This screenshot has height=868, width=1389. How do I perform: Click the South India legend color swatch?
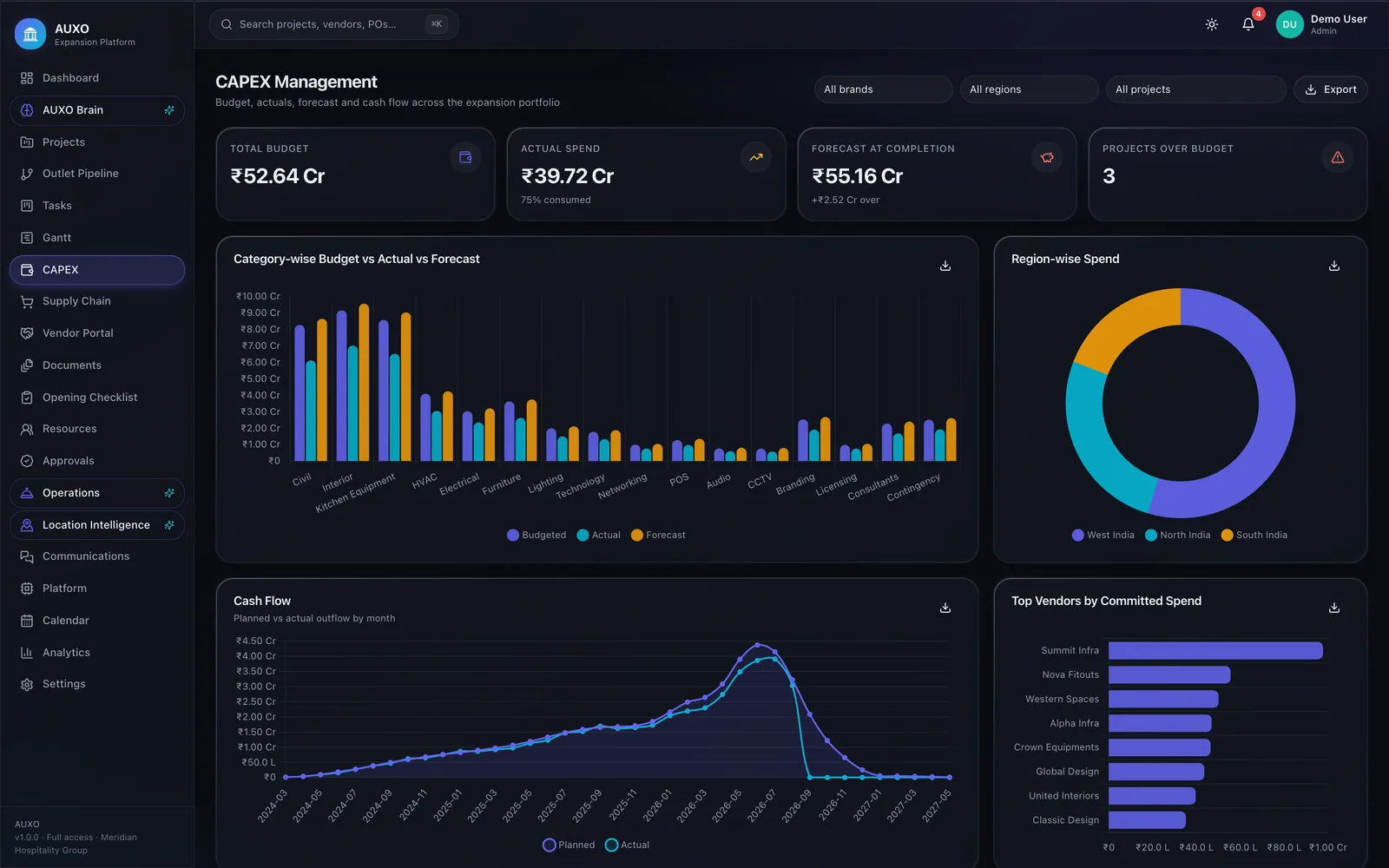coord(1227,535)
